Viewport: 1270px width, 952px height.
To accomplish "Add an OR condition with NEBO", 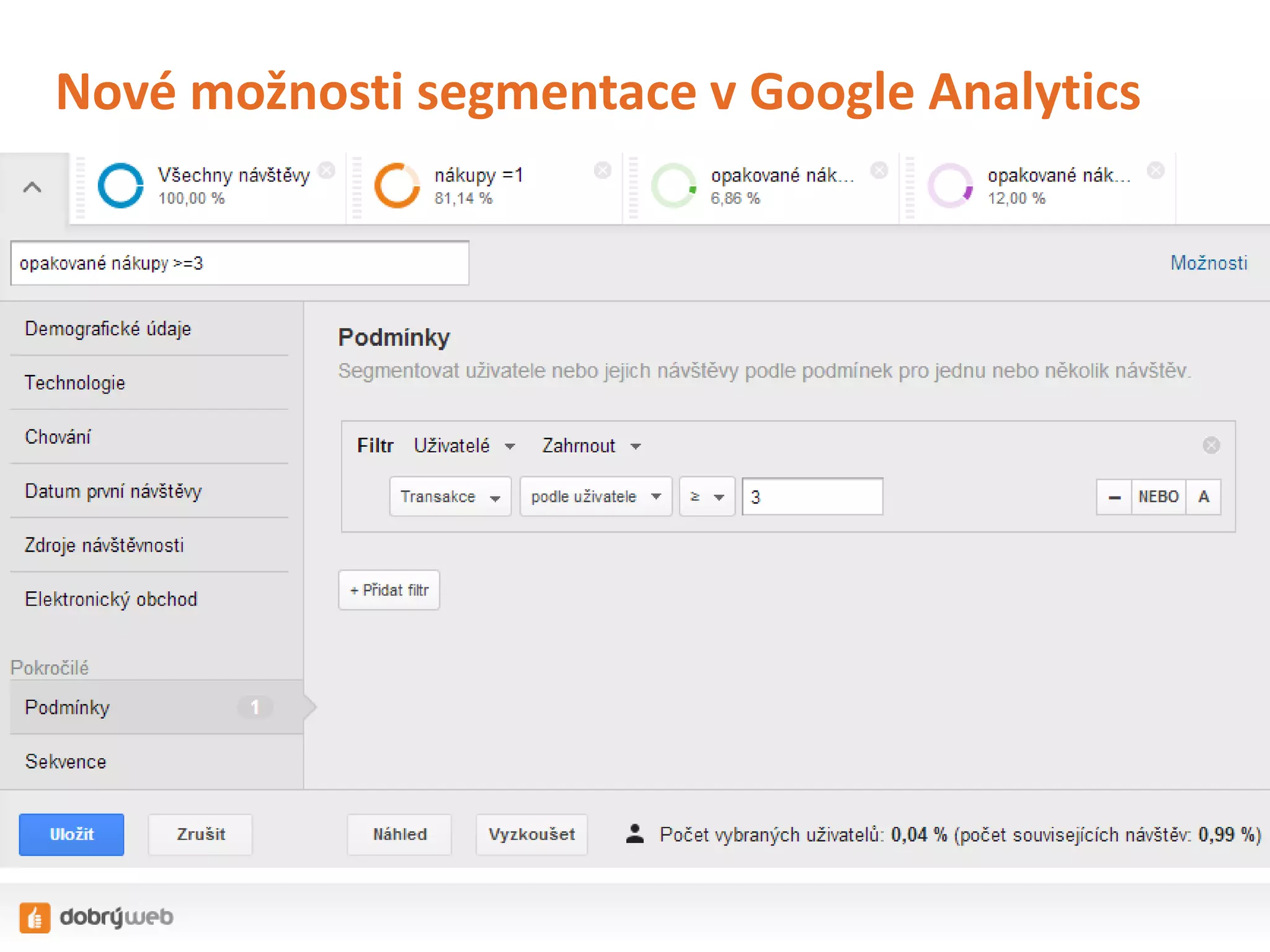I will [1159, 497].
